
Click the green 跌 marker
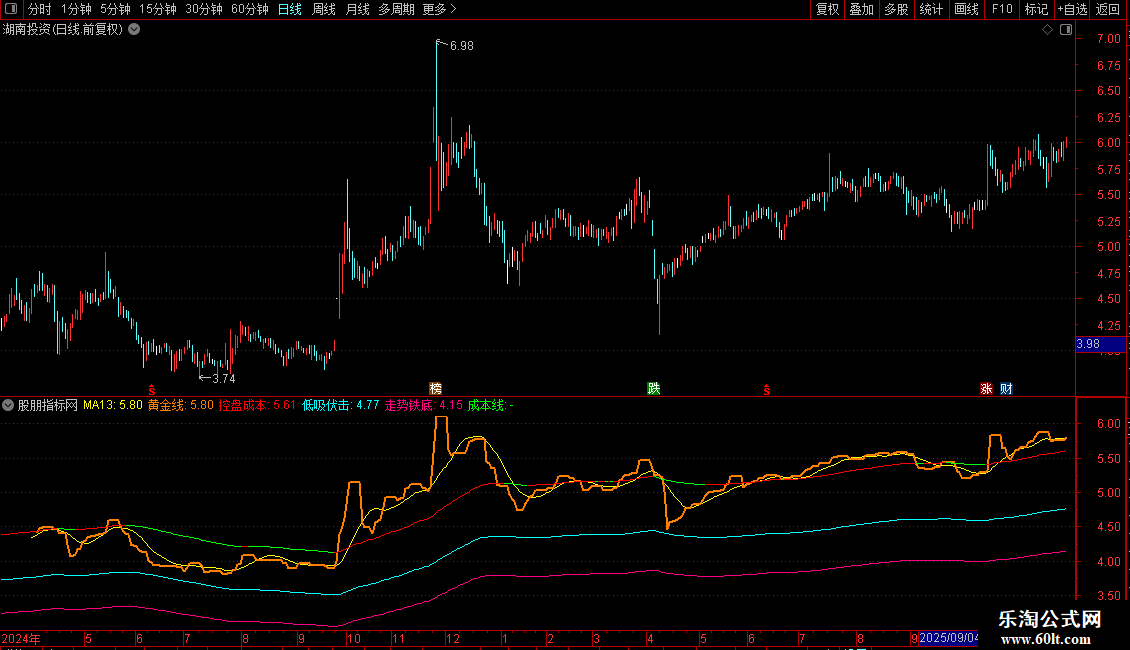pos(654,388)
